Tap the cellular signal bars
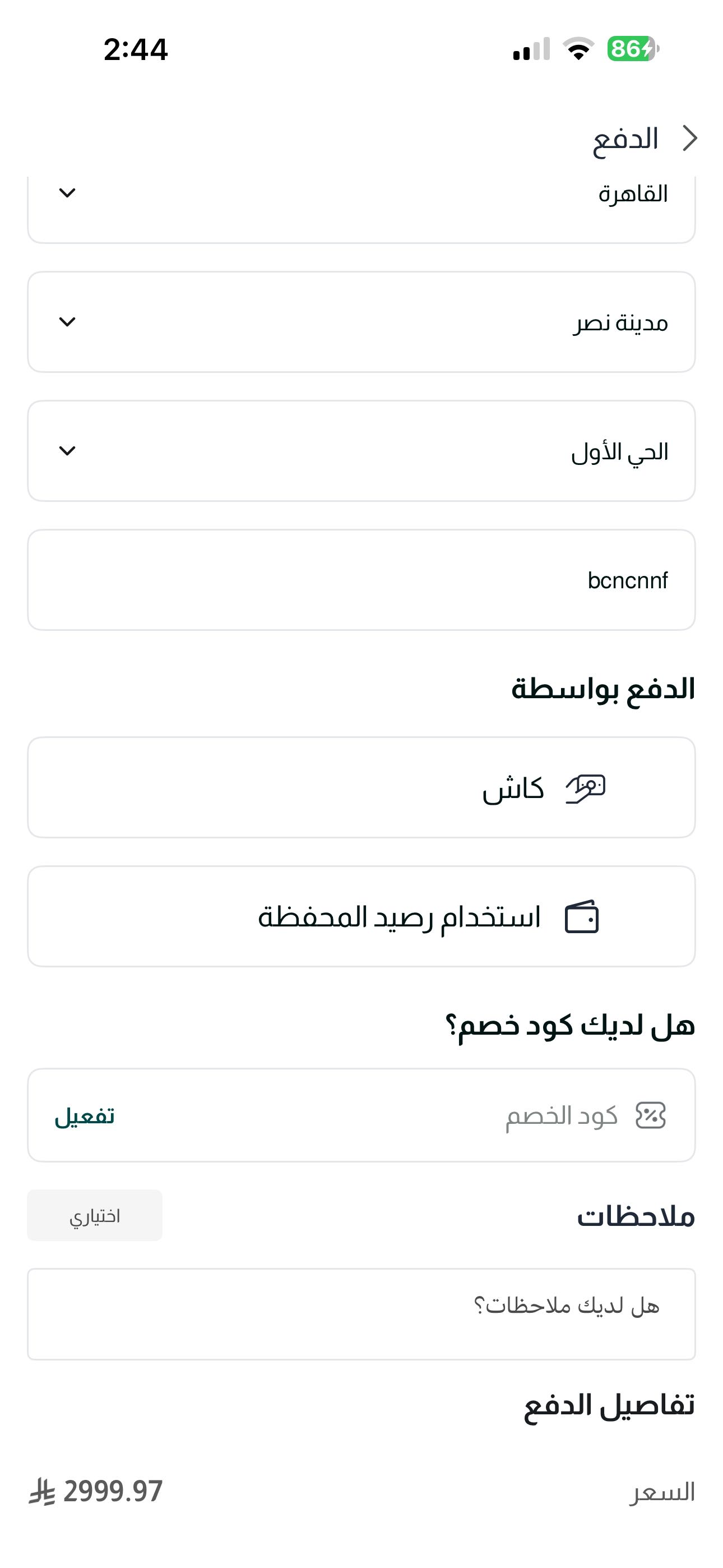 coord(531,49)
